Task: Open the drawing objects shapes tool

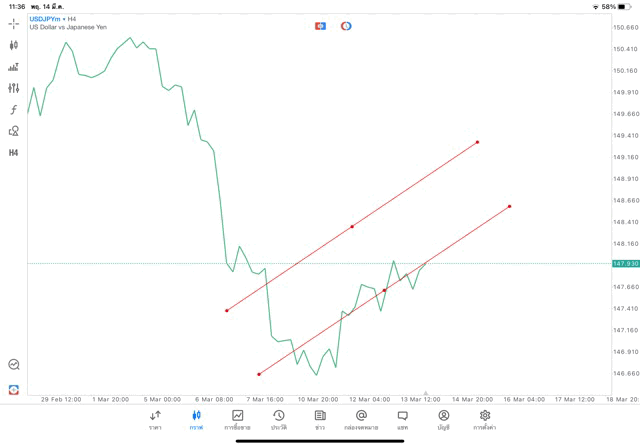Action: tap(14, 131)
